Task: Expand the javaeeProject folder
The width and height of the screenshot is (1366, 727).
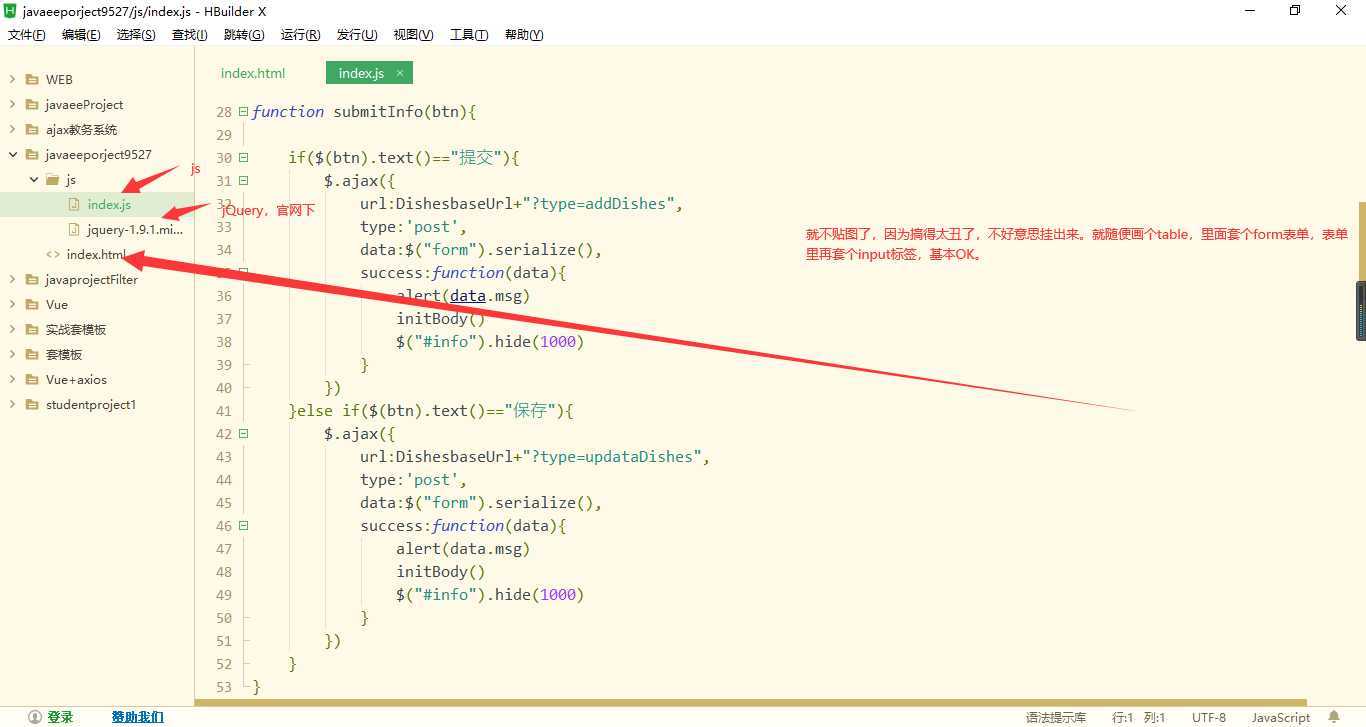Action: [12, 104]
